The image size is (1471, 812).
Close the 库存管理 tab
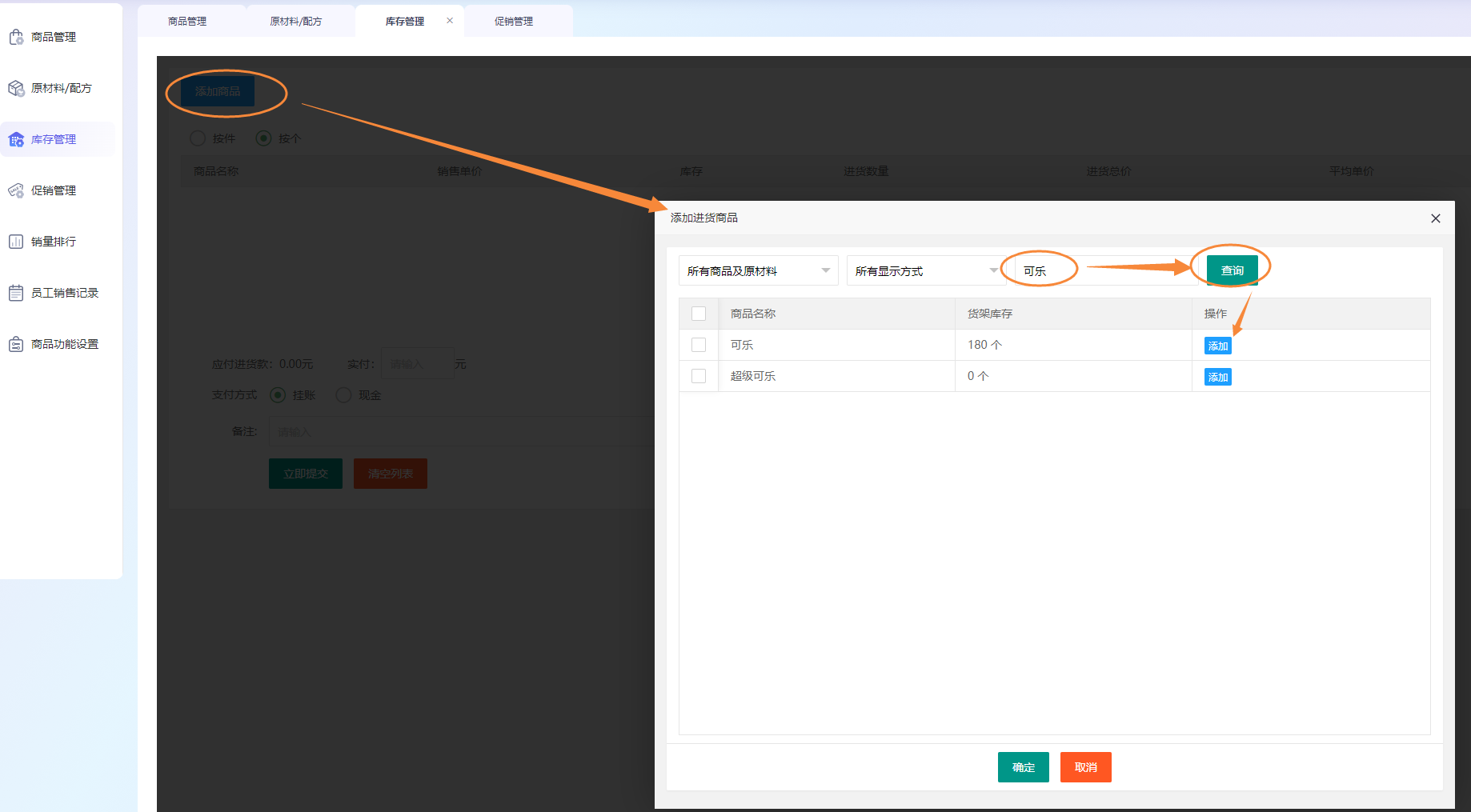[x=450, y=21]
